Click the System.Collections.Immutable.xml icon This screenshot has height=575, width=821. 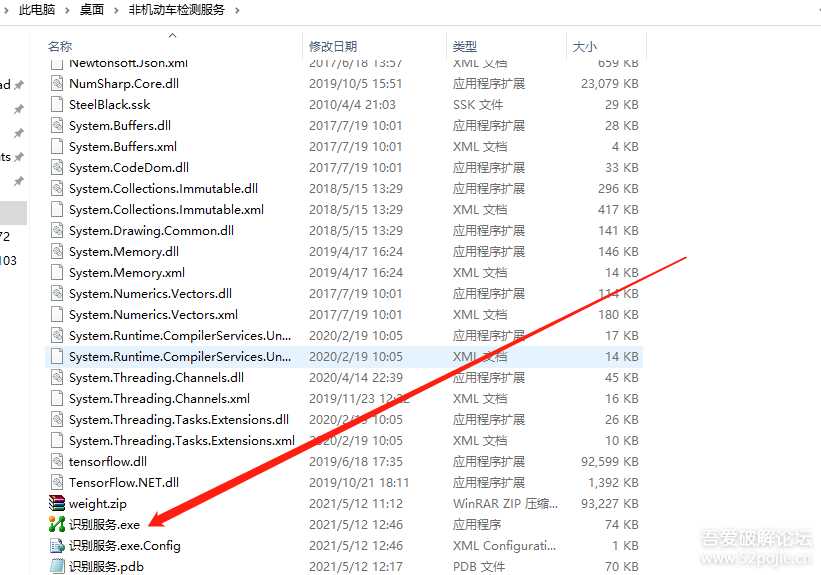point(57,209)
